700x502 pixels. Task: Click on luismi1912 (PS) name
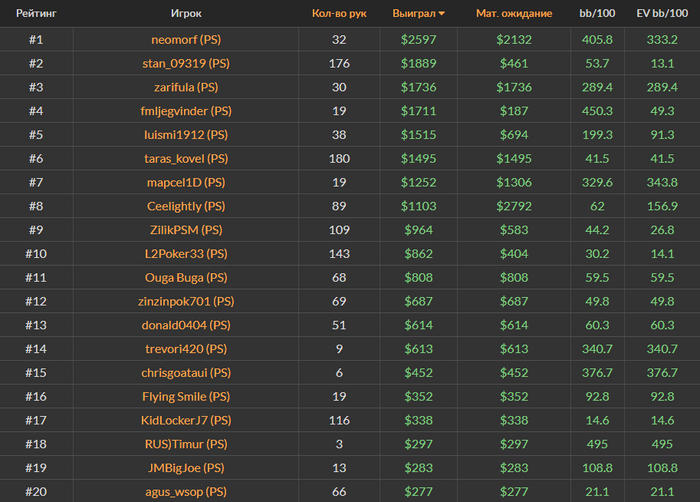pyautogui.click(x=185, y=135)
